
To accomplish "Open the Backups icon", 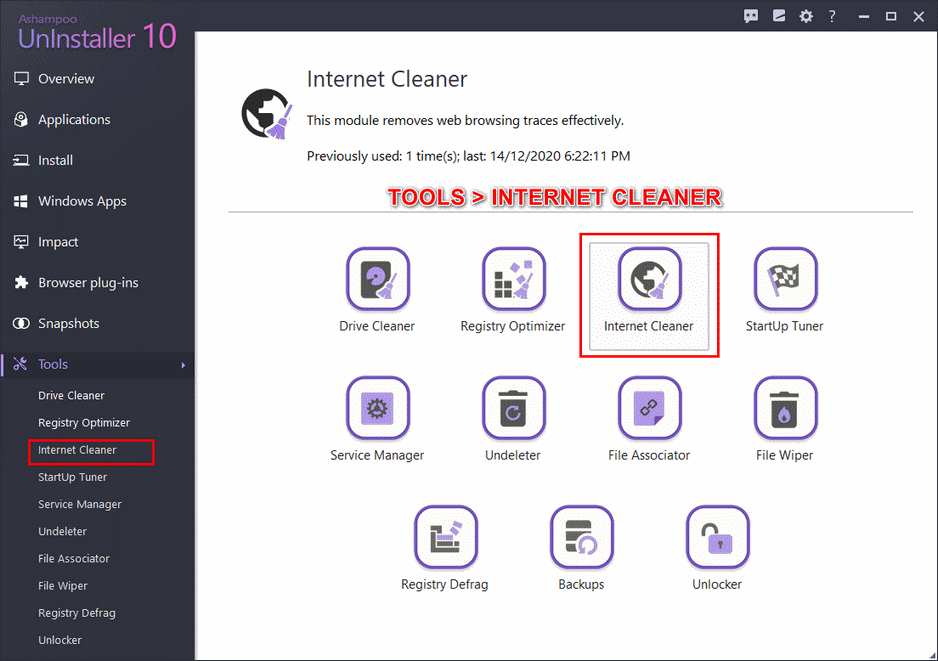I will coord(581,537).
